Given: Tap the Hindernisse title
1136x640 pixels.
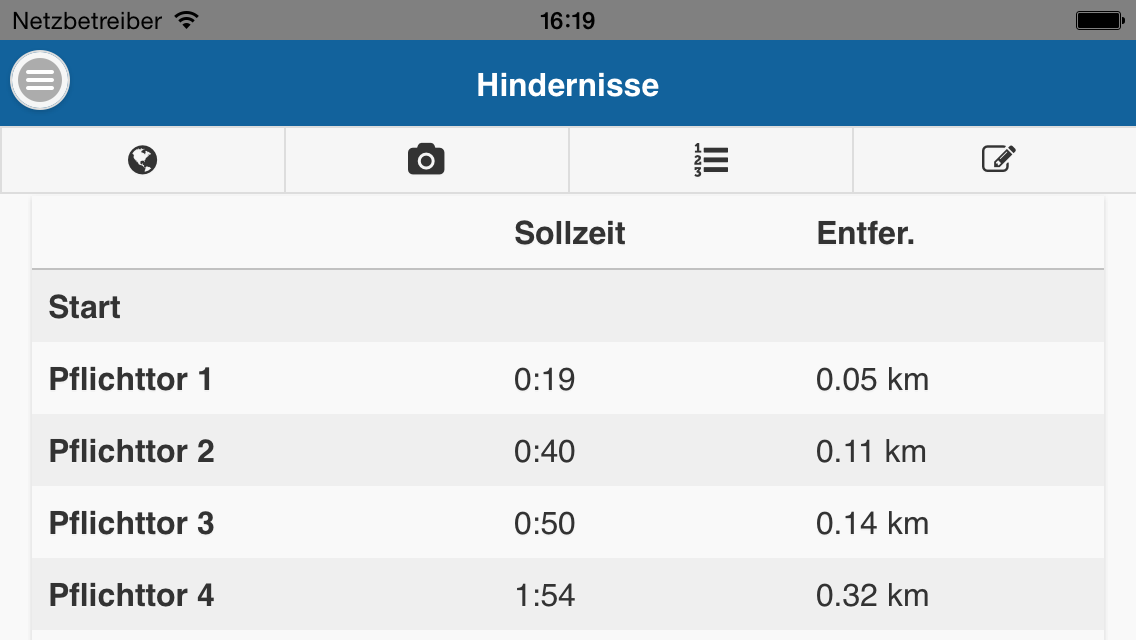Looking at the screenshot, I should [568, 85].
